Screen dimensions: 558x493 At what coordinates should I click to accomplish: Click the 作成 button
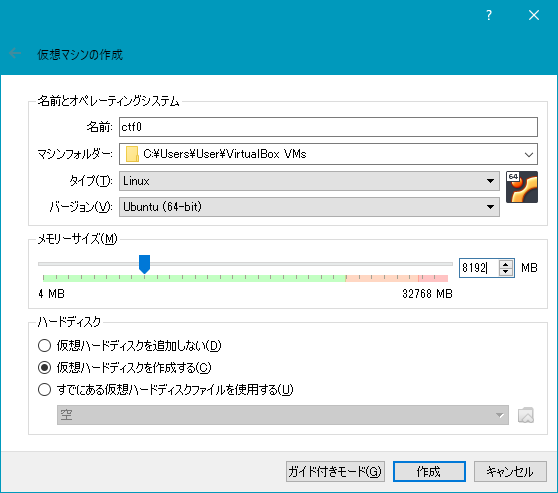429,472
